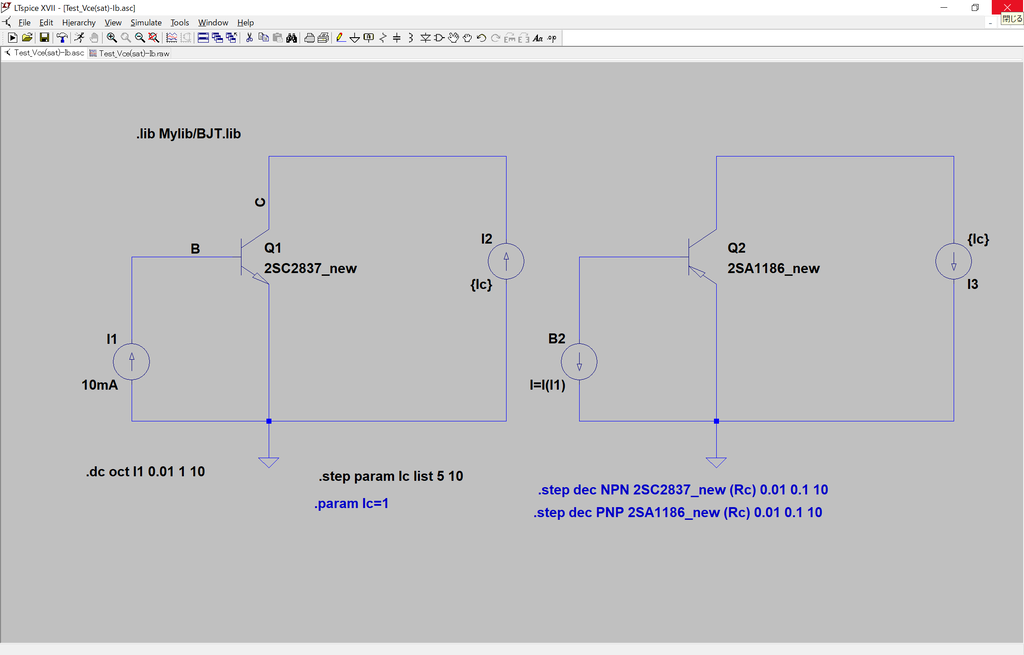The height and width of the screenshot is (655, 1024).
Task: Select the Diode component tool
Action: click(x=425, y=38)
